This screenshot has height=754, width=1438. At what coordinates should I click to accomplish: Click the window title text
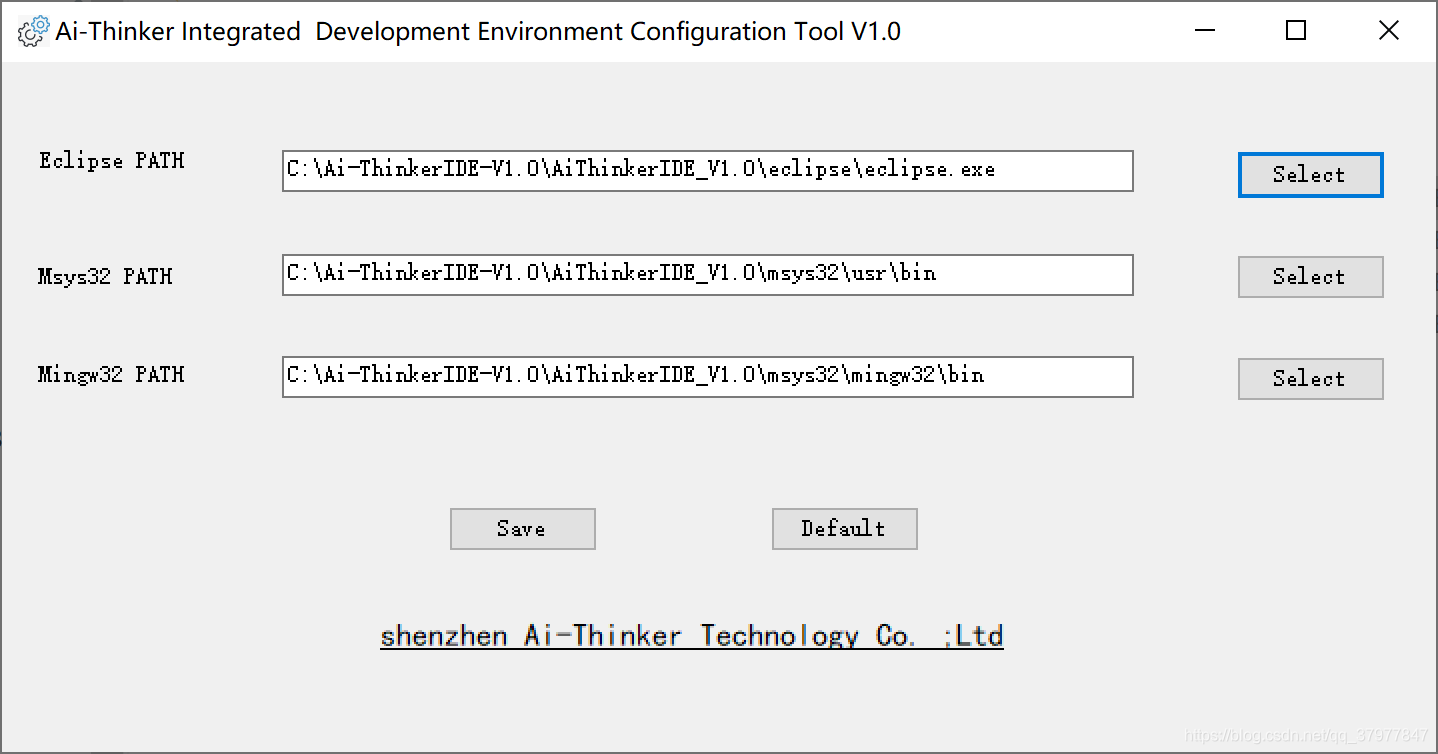pos(478,31)
